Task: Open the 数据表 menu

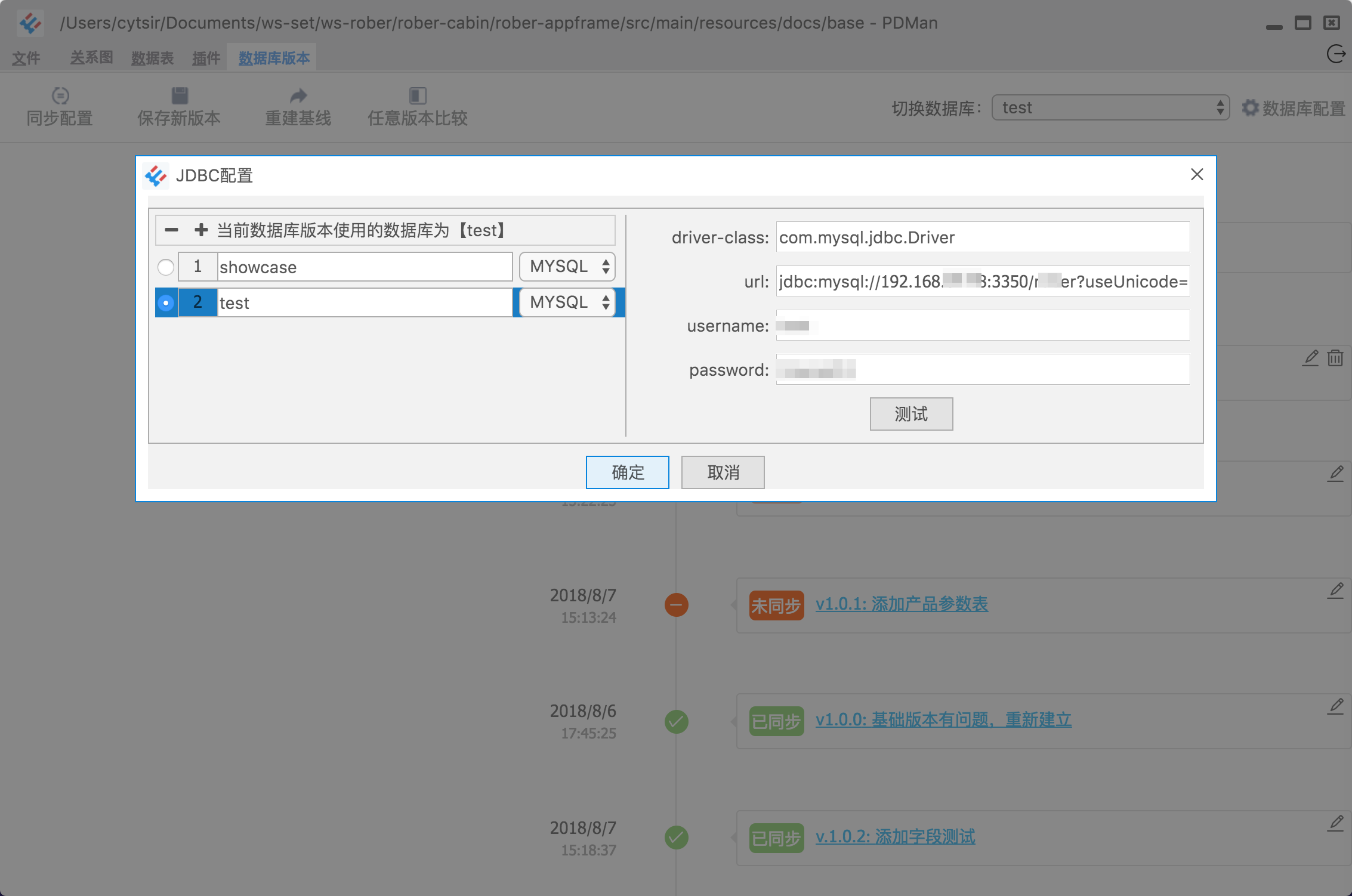Action: coord(153,58)
